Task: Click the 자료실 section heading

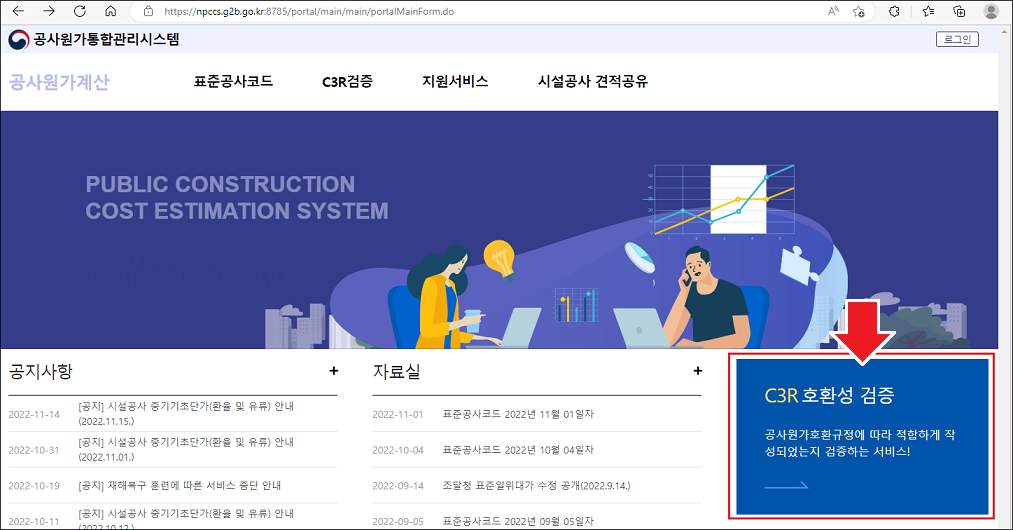Action: point(396,372)
